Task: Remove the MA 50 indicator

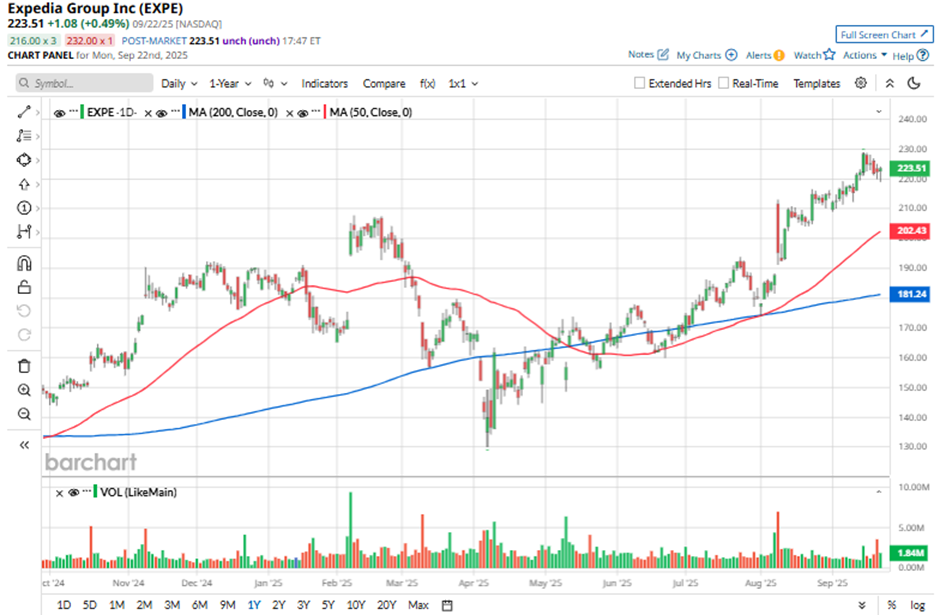Action: 290,113
